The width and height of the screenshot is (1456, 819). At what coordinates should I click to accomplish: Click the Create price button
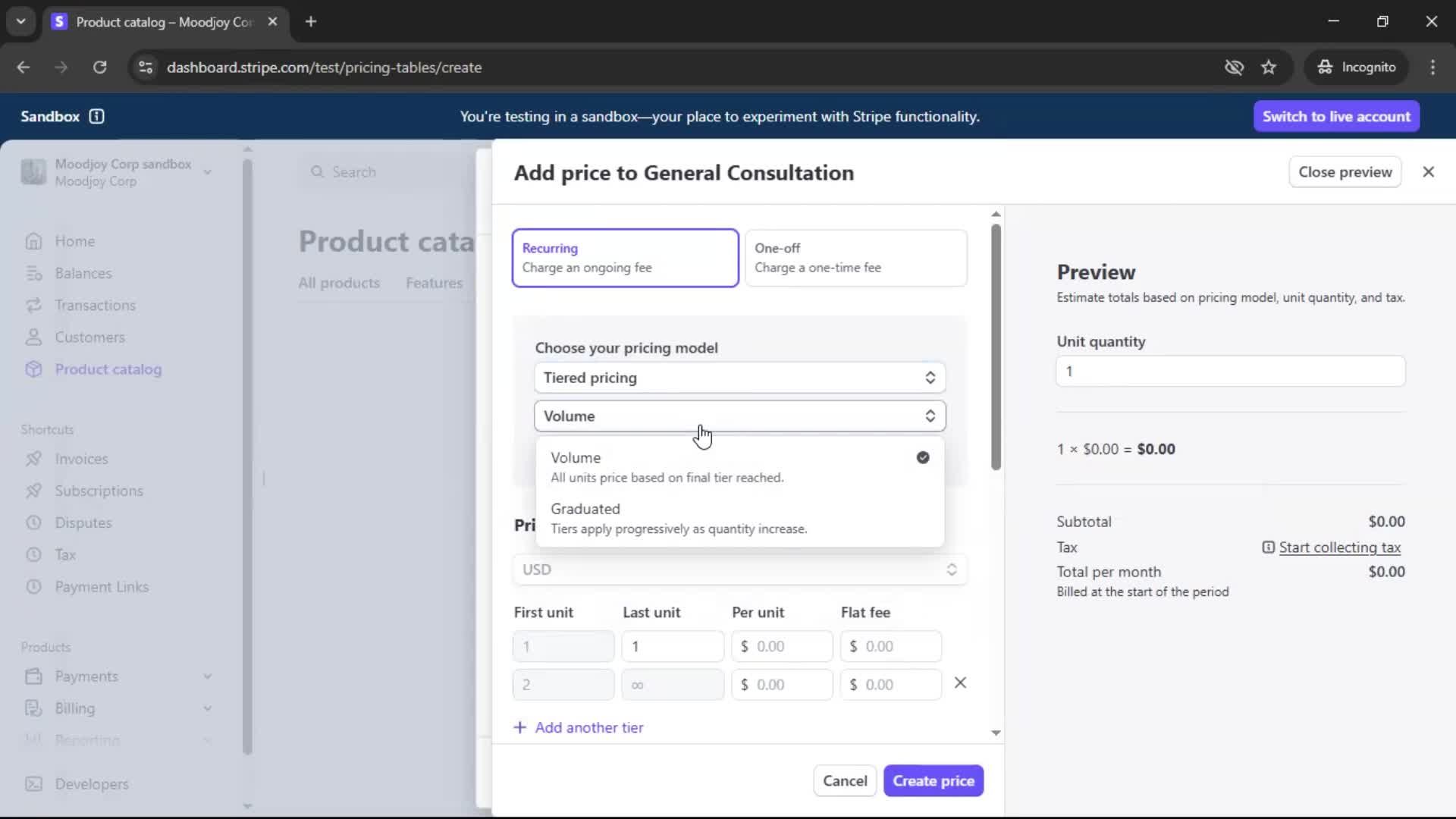933,781
